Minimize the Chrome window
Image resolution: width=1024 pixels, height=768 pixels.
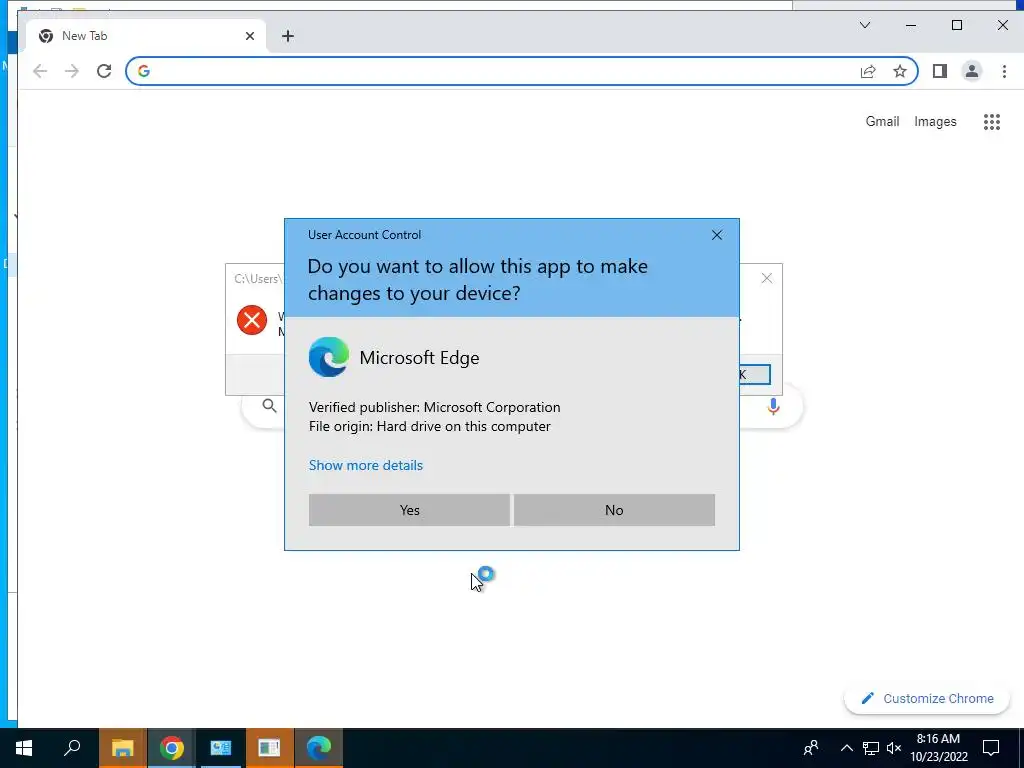click(911, 25)
